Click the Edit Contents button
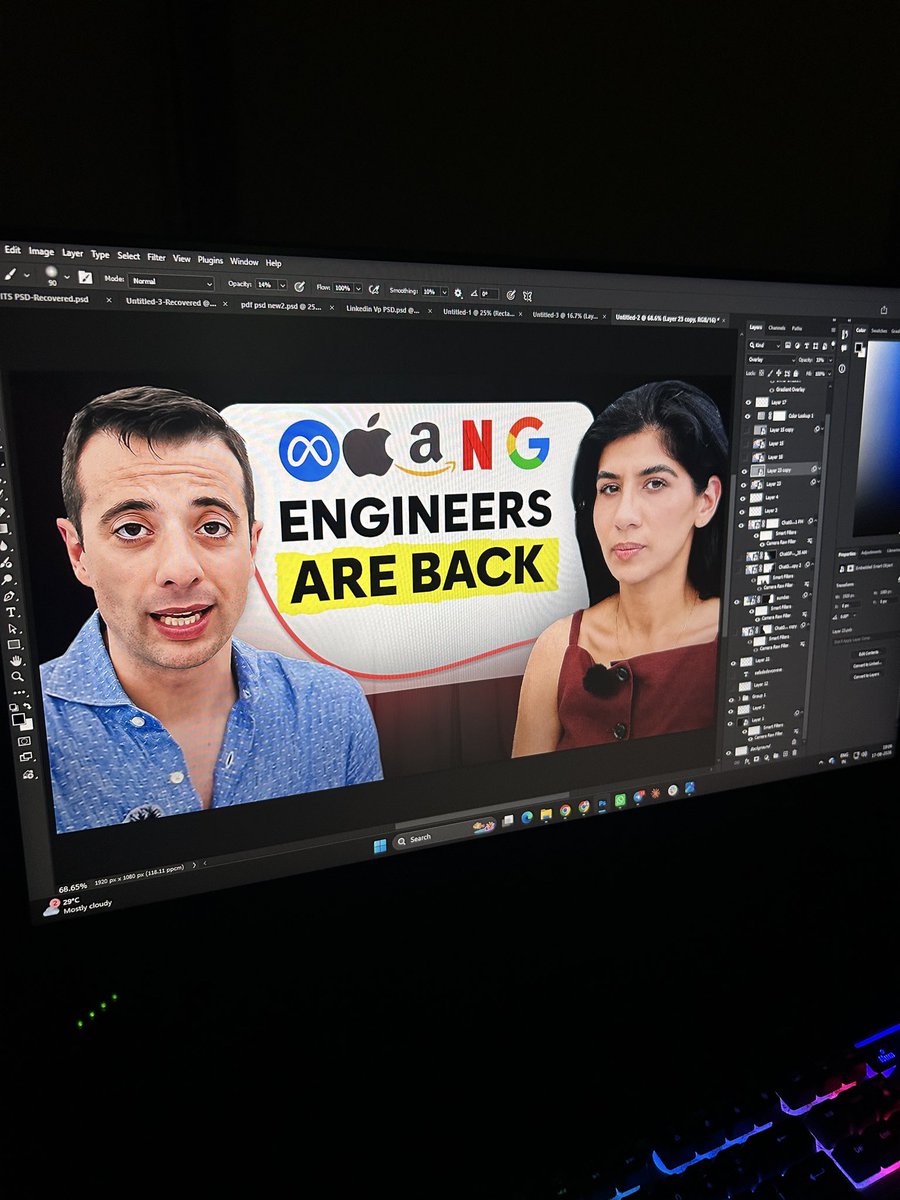This screenshot has width=900, height=1200. [868, 653]
